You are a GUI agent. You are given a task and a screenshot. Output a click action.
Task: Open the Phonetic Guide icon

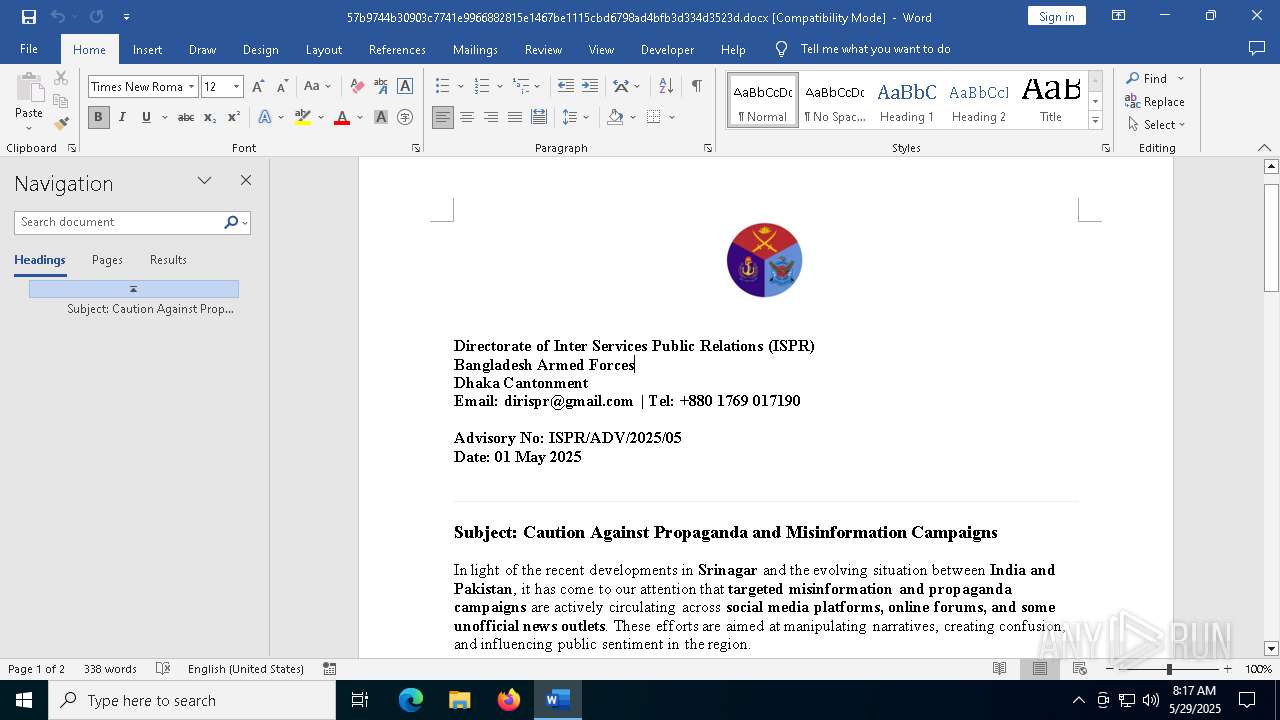(x=381, y=87)
